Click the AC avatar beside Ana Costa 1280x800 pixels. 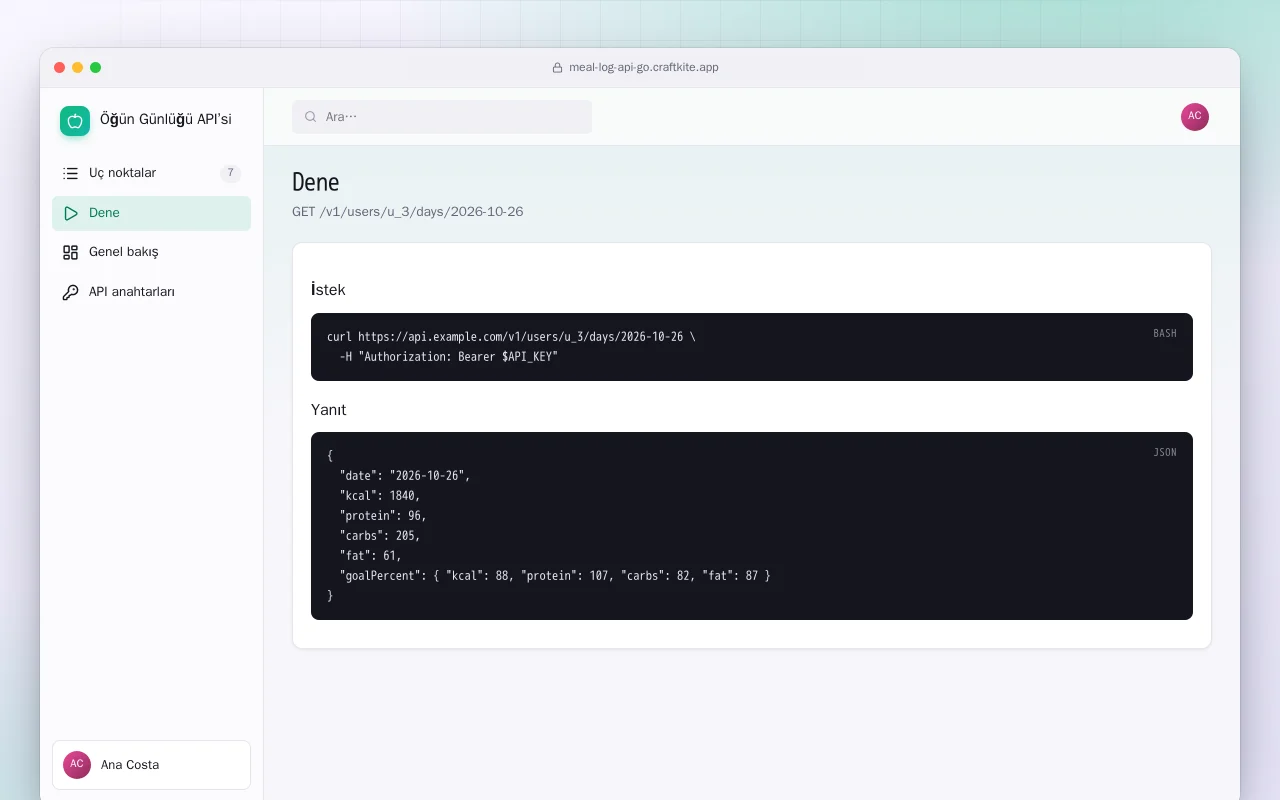pyautogui.click(x=77, y=765)
